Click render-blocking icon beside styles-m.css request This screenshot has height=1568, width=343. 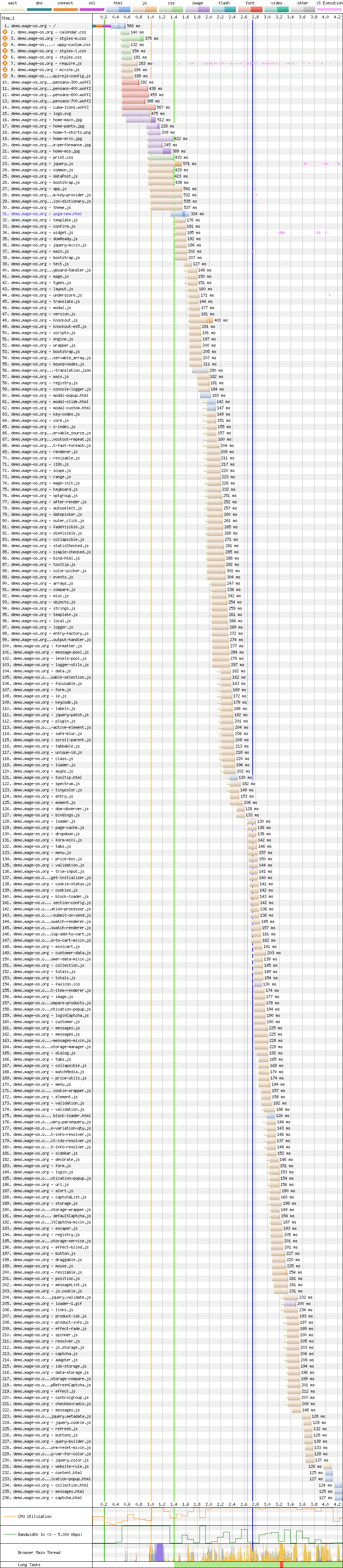[x=5, y=38]
